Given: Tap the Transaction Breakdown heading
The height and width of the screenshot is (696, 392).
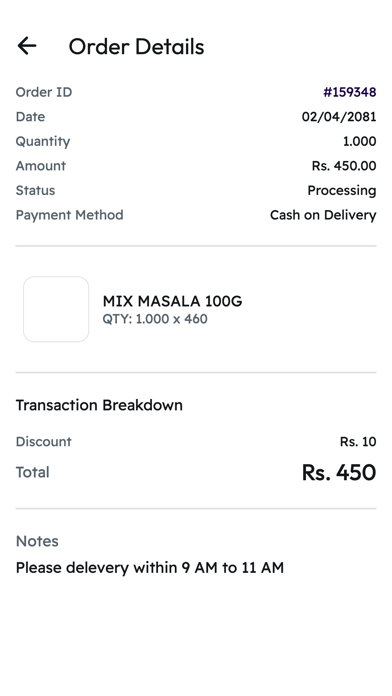Looking at the screenshot, I should coord(99,405).
